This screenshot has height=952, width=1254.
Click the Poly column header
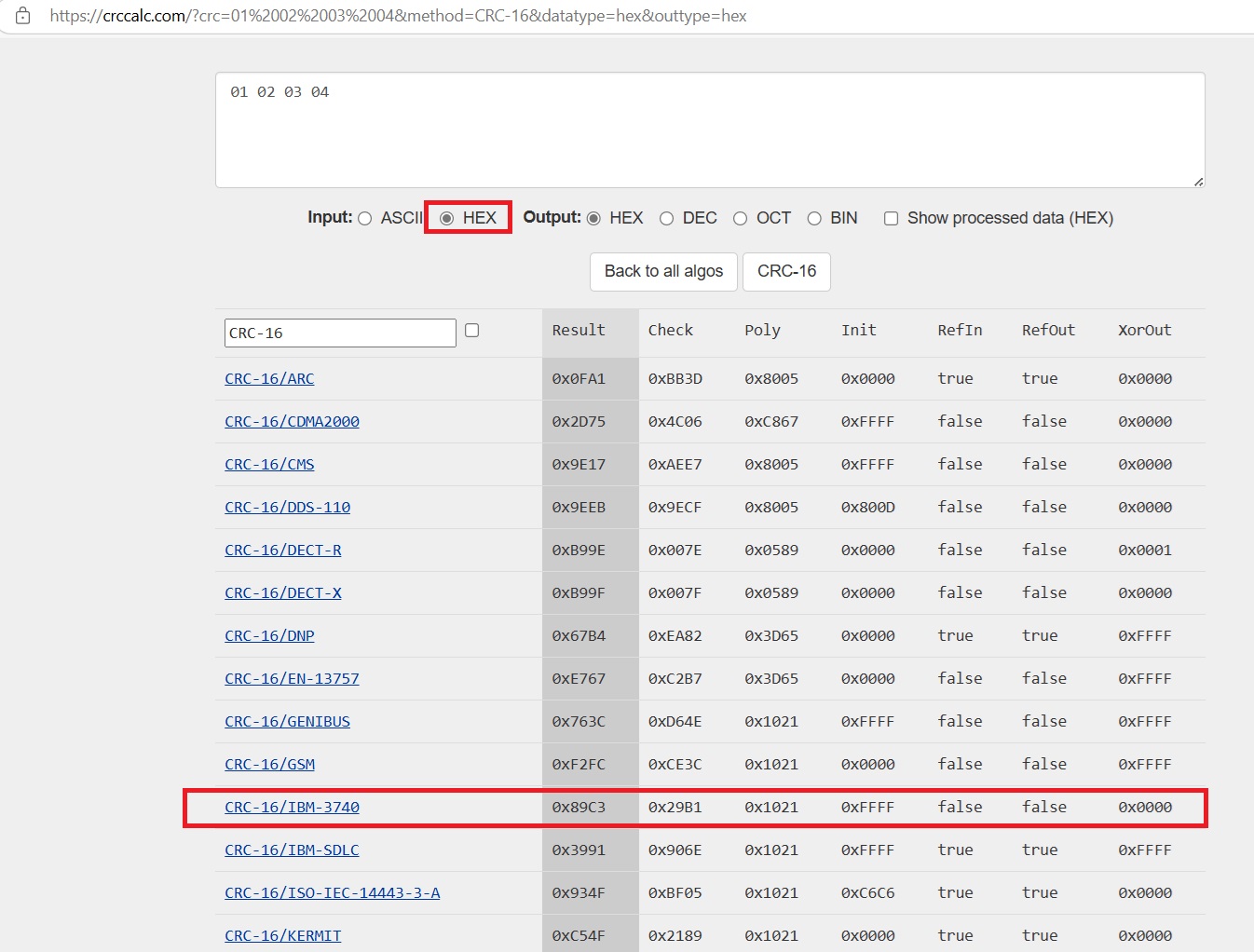coord(762,330)
